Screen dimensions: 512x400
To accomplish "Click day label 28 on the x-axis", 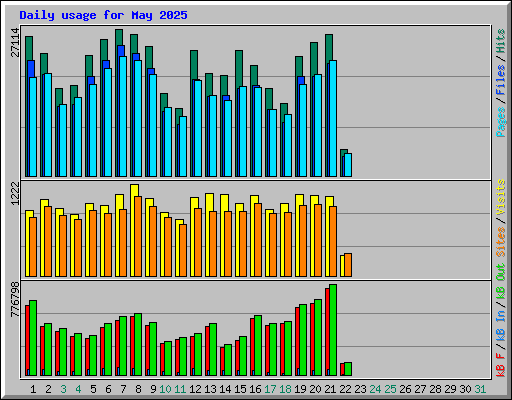I will [x=435, y=389].
